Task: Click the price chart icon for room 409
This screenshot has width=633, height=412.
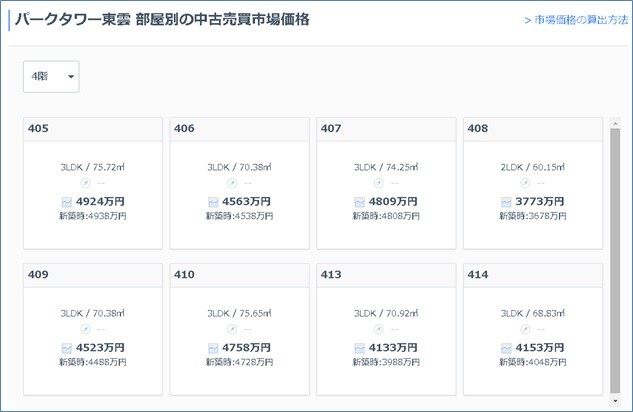Action: 67,348
